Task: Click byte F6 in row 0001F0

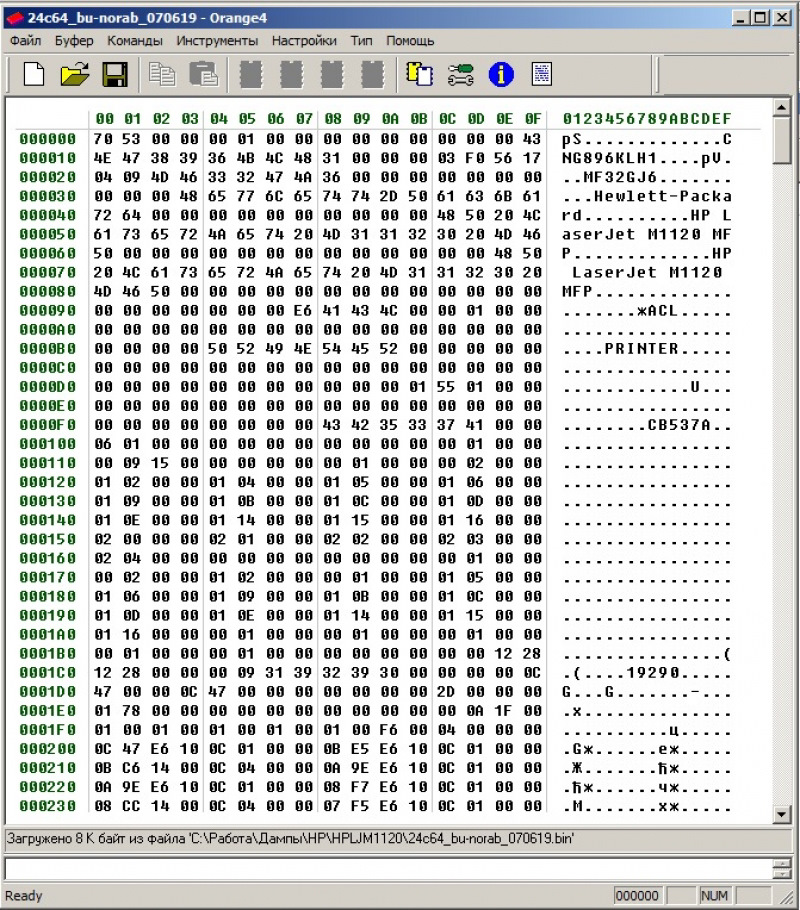Action: 390,730
